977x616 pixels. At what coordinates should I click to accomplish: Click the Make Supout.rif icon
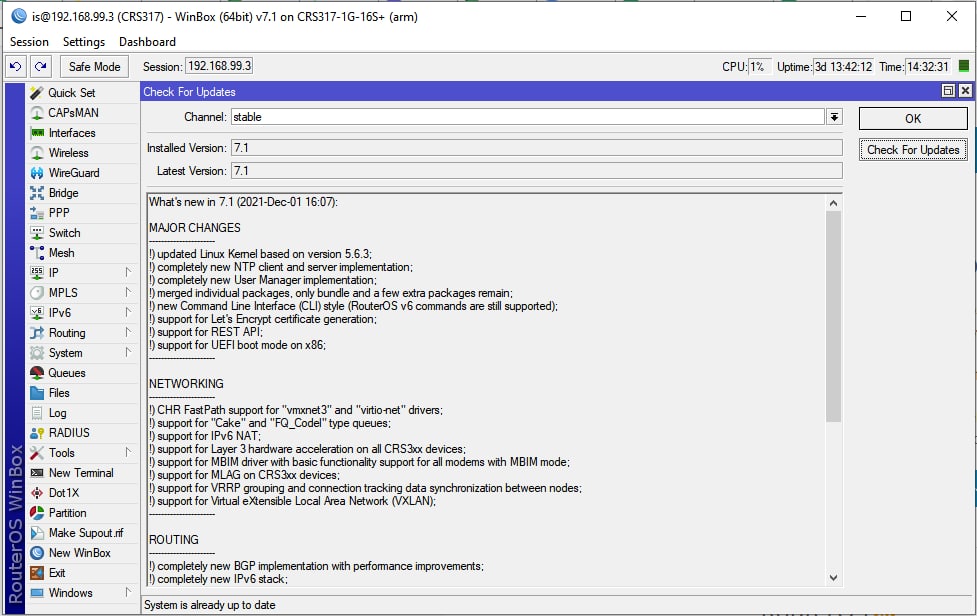pyautogui.click(x=37, y=533)
